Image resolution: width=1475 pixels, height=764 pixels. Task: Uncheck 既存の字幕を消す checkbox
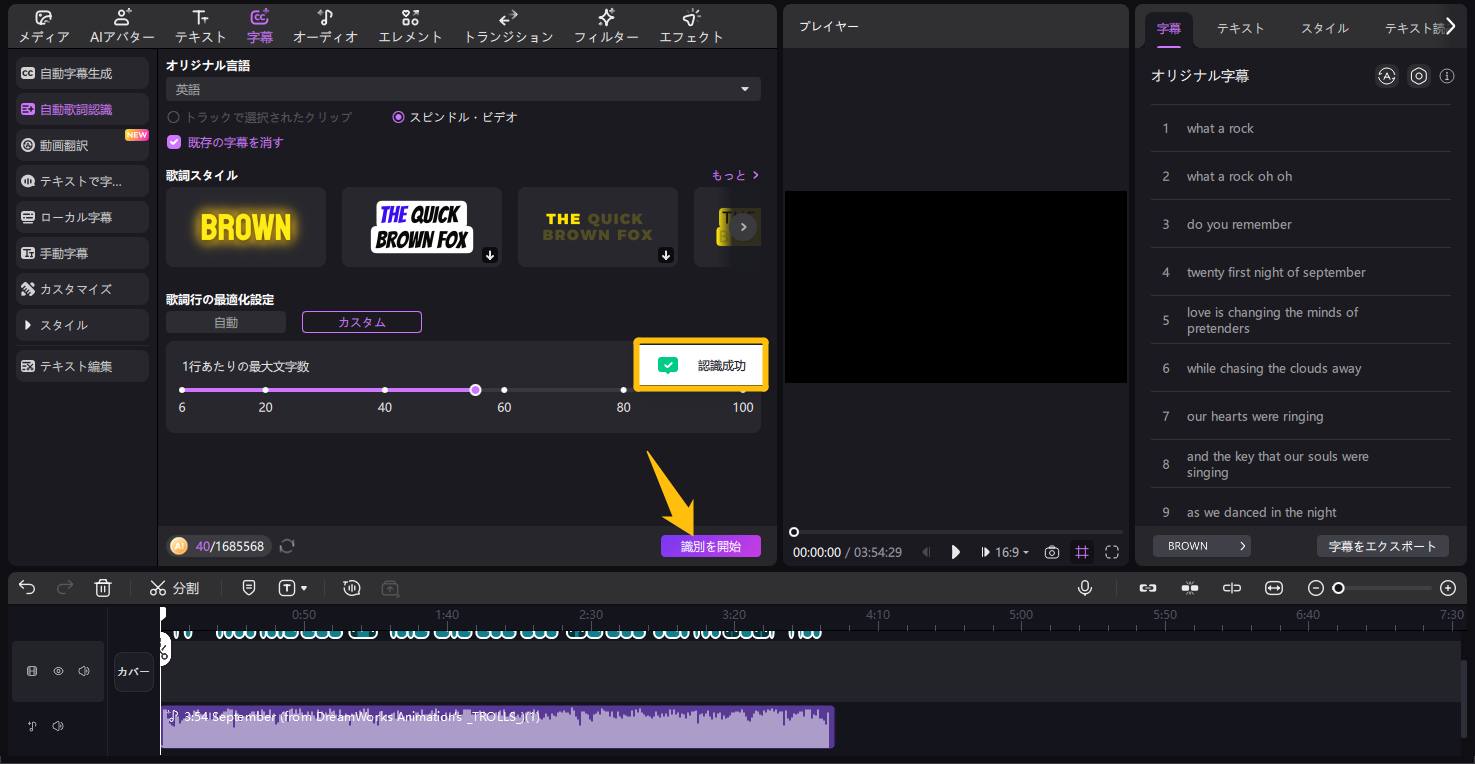(174, 142)
